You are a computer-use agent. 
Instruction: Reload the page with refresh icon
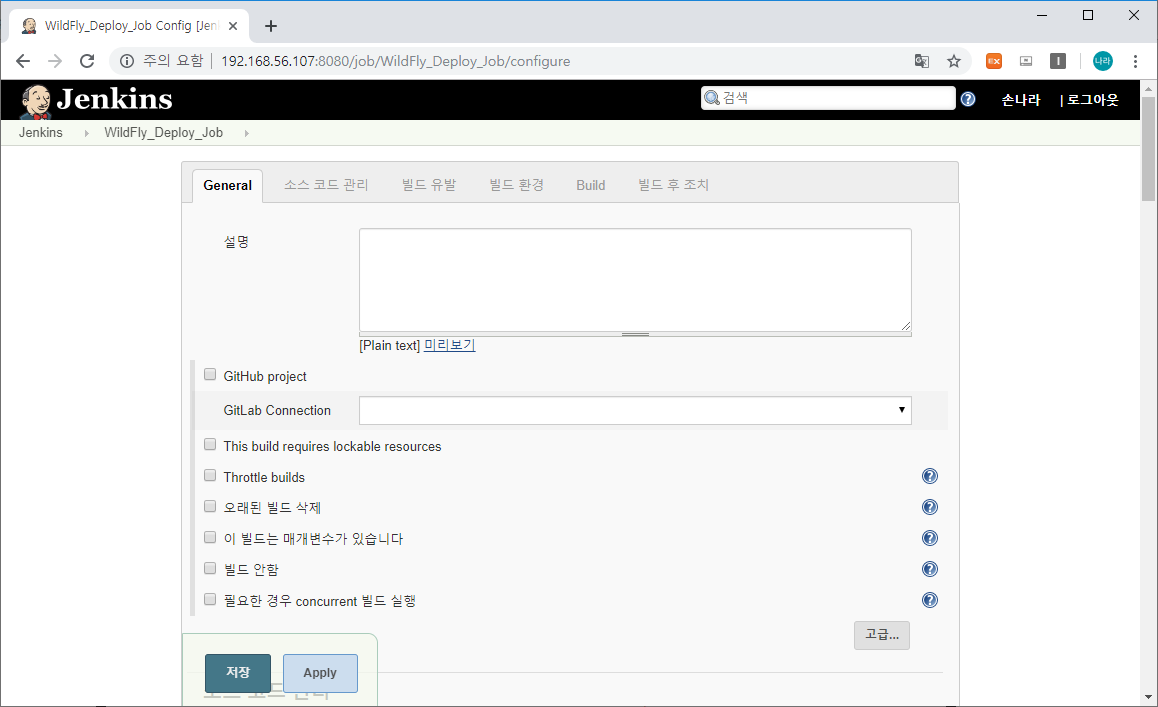(x=87, y=61)
